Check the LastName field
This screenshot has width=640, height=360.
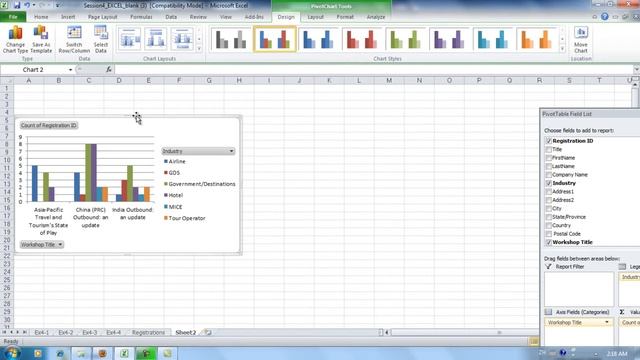click(x=549, y=166)
